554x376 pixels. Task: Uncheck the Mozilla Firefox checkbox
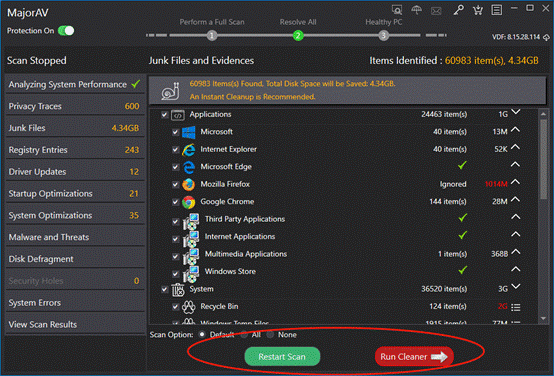coord(175,184)
